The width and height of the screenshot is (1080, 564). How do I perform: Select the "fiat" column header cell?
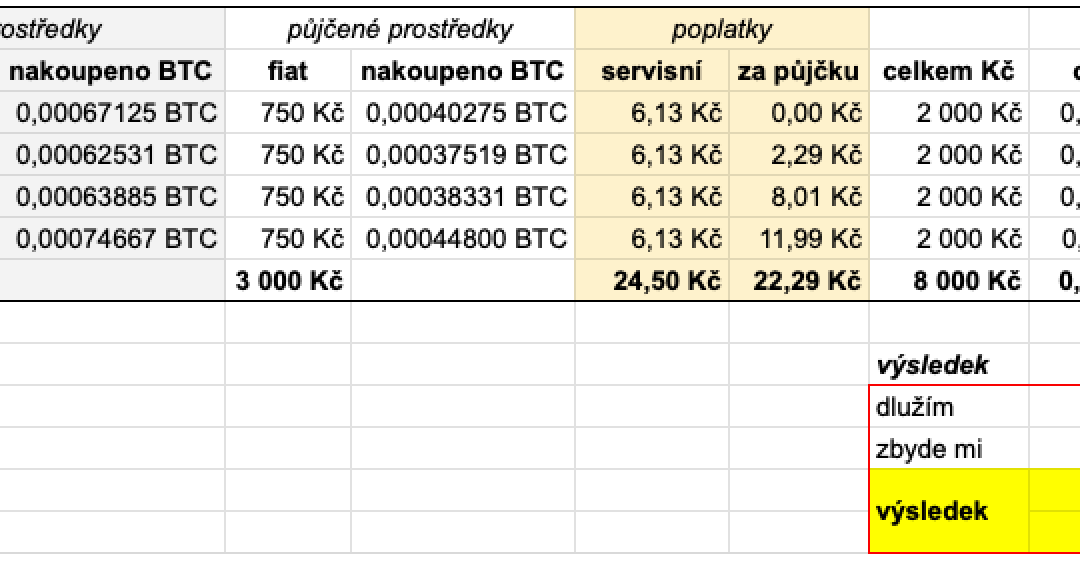click(288, 72)
